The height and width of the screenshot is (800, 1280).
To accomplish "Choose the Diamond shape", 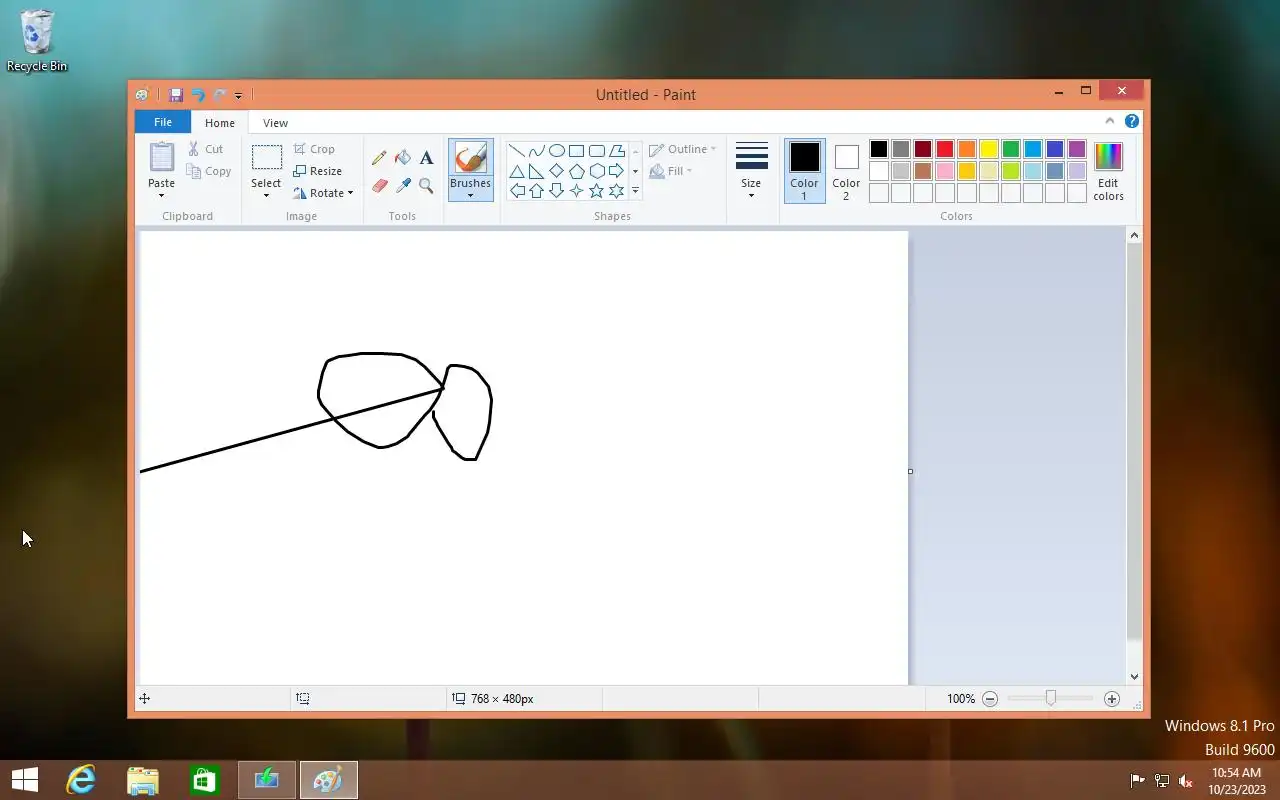I will pyautogui.click(x=557, y=171).
